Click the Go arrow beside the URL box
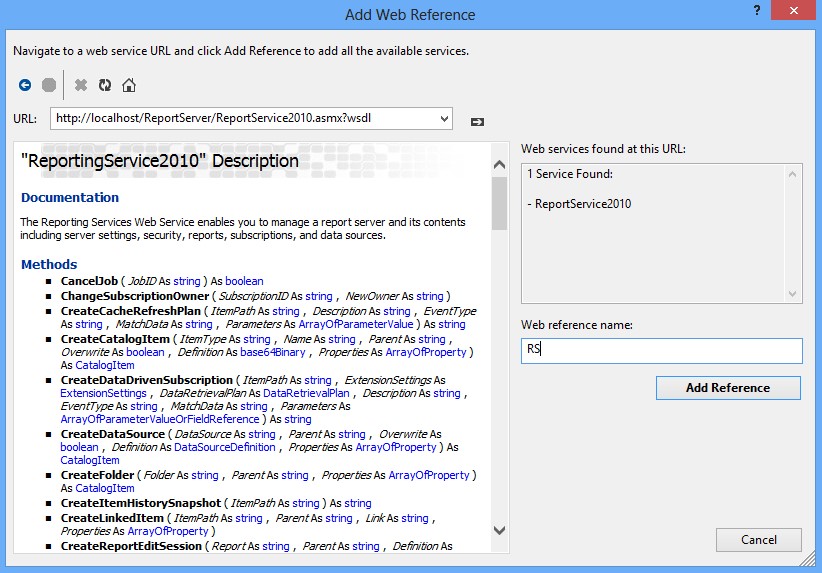This screenshot has width=822, height=573. coord(477,122)
